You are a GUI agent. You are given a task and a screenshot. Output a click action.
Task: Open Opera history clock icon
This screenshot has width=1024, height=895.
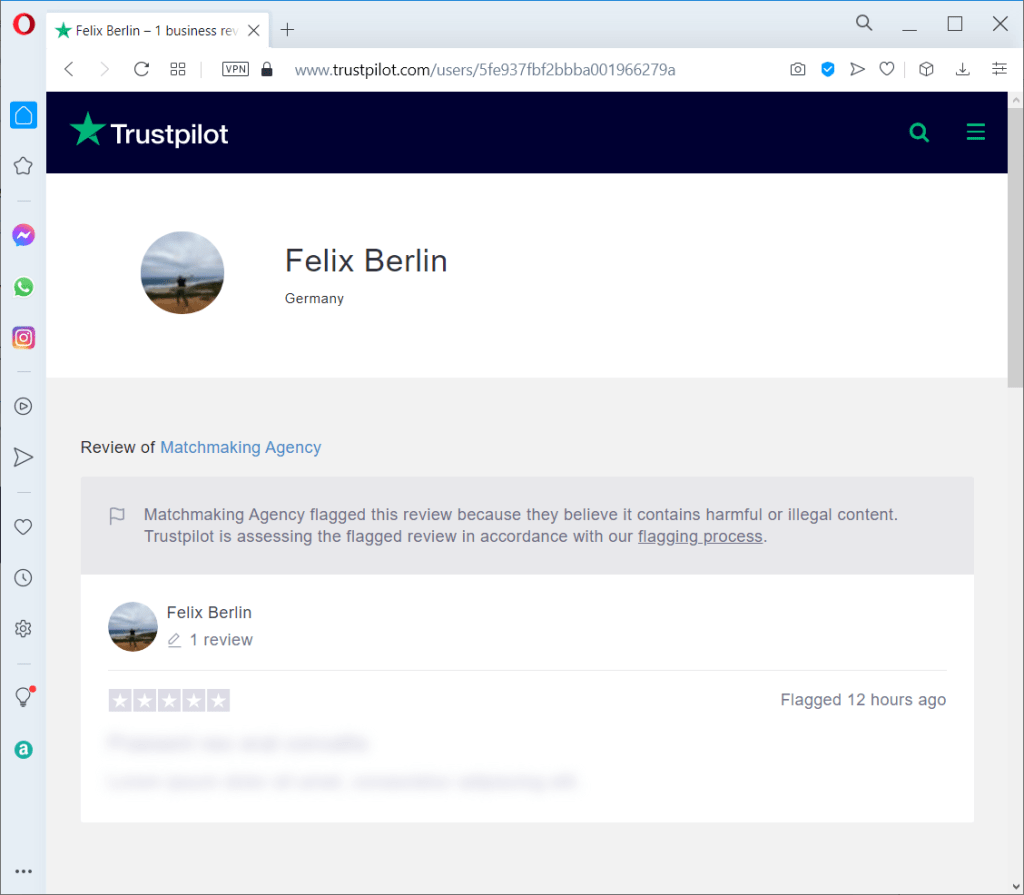tap(23, 578)
